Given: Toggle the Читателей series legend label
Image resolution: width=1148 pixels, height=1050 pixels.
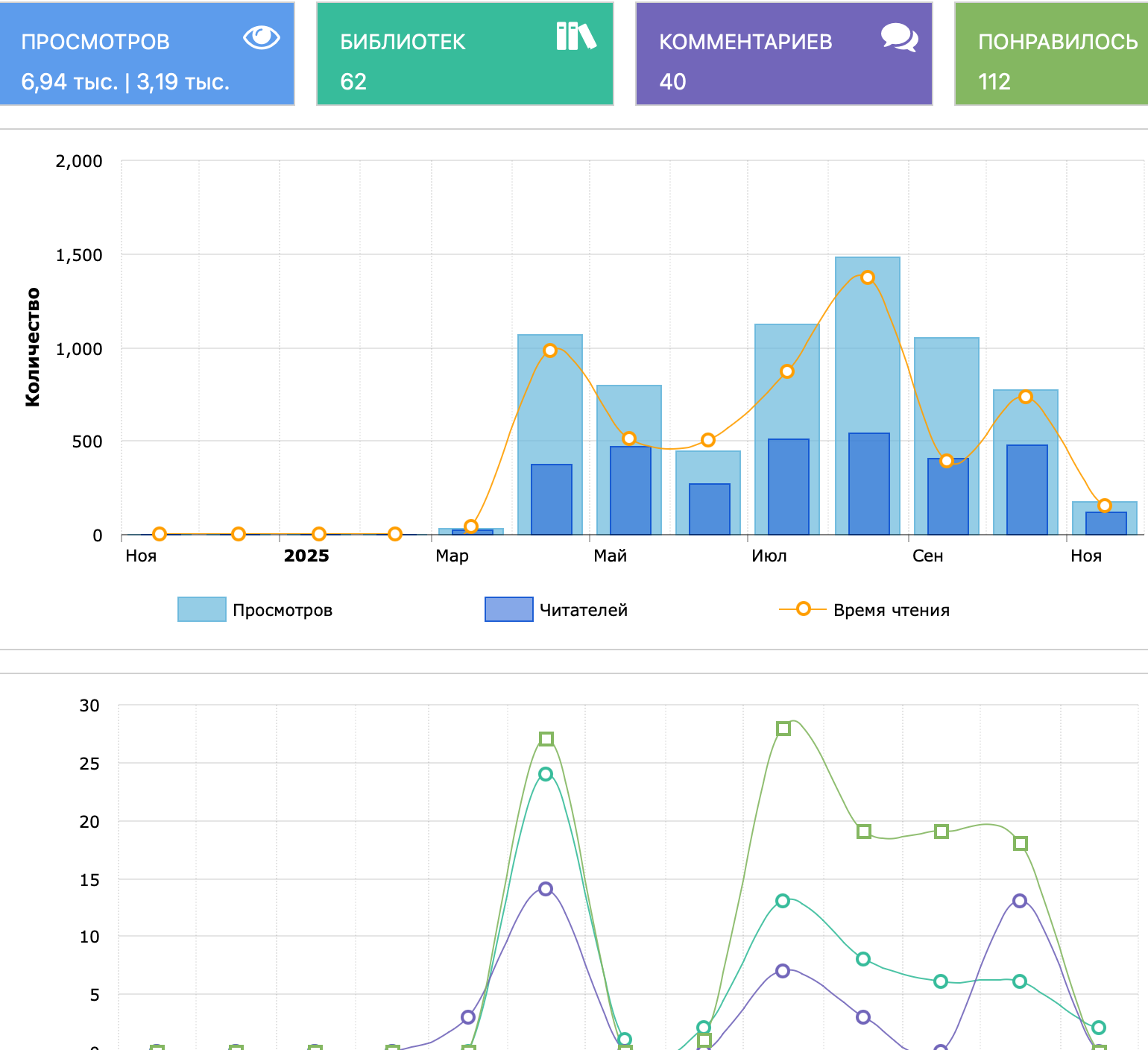Looking at the screenshot, I should [x=583, y=610].
